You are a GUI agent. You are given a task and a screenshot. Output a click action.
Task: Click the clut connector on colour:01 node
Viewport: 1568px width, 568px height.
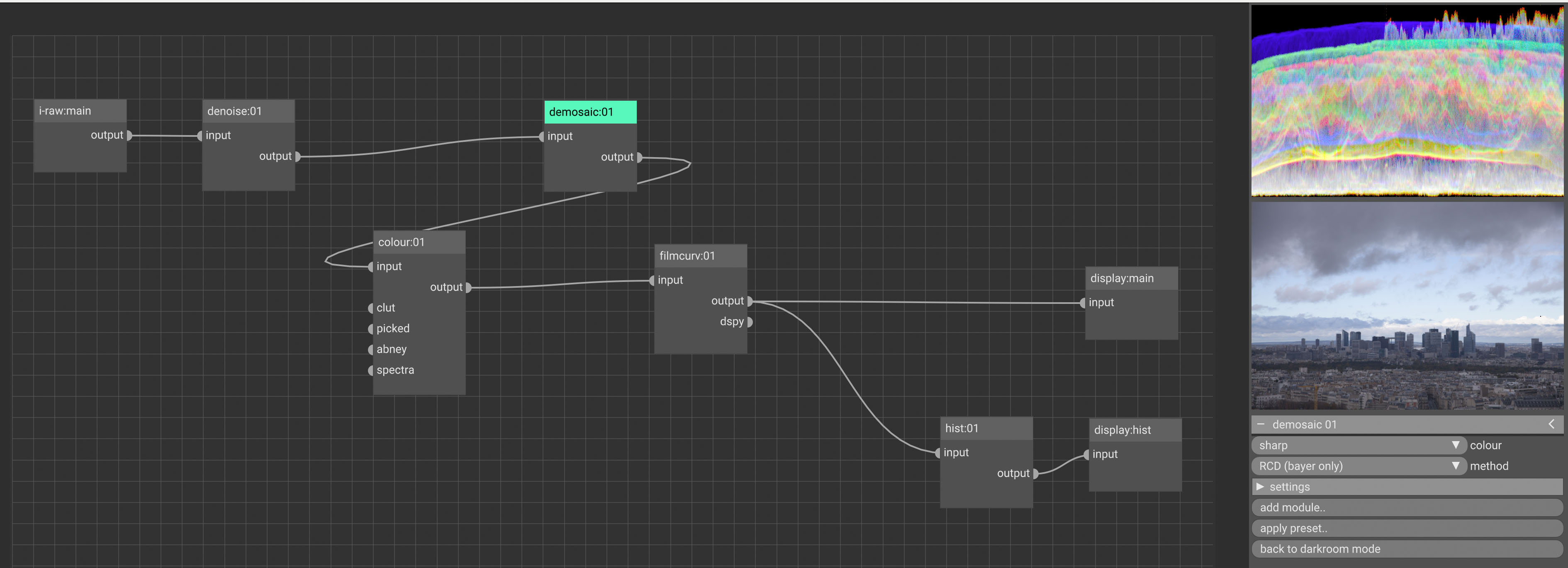[371, 308]
